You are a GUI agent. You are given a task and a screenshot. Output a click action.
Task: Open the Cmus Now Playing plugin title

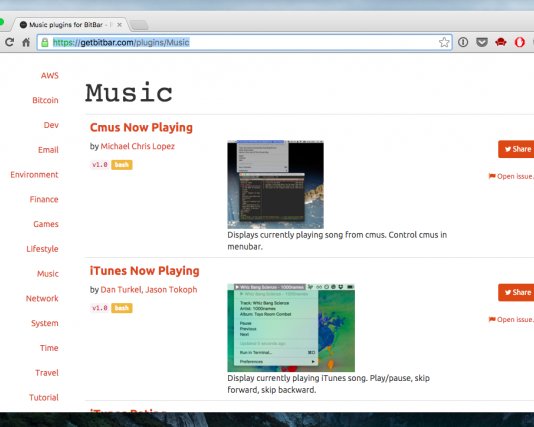[141, 127]
